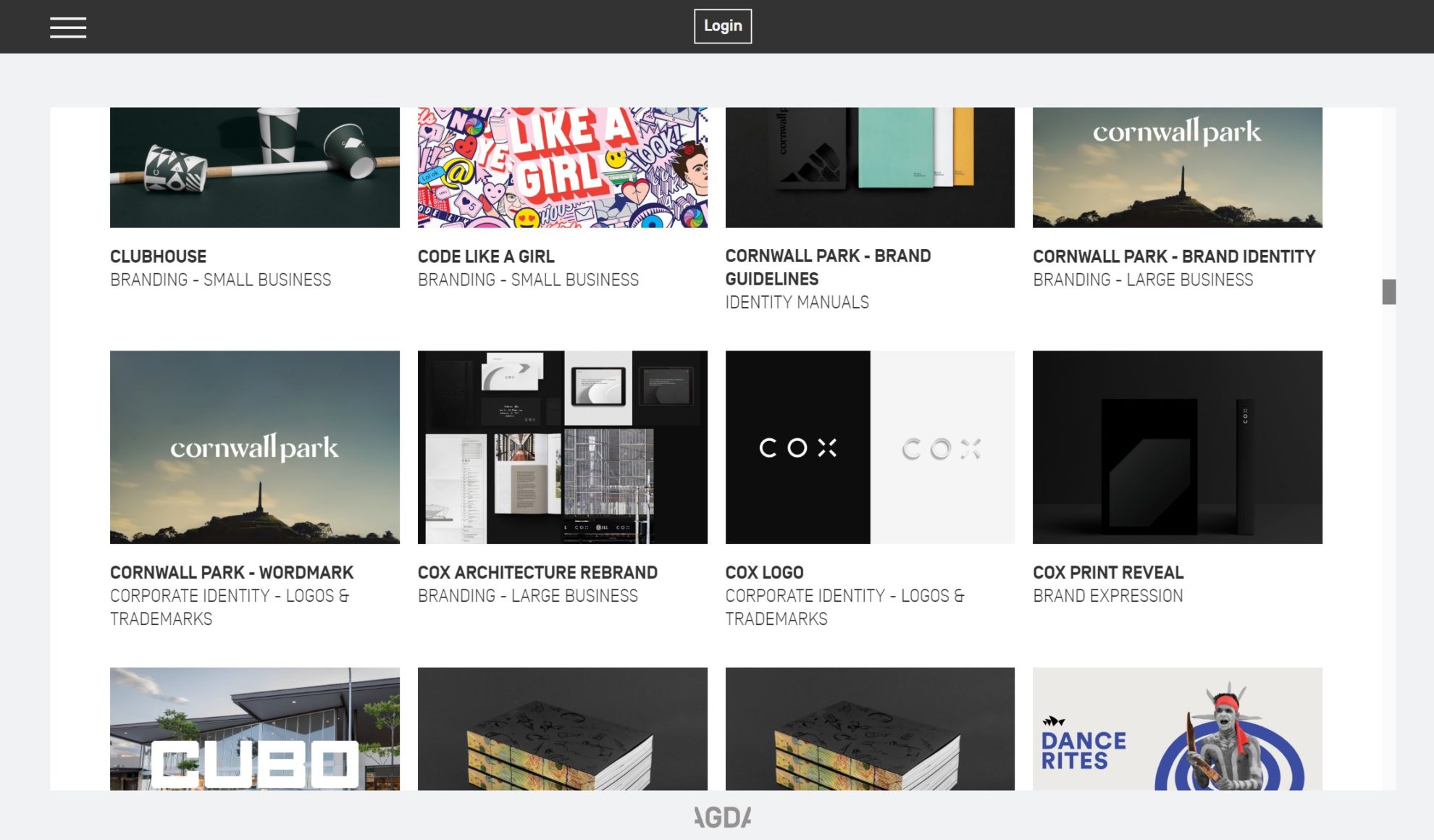
Task: Click the gallery vertical scrollbar handle
Action: click(1388, 292)
